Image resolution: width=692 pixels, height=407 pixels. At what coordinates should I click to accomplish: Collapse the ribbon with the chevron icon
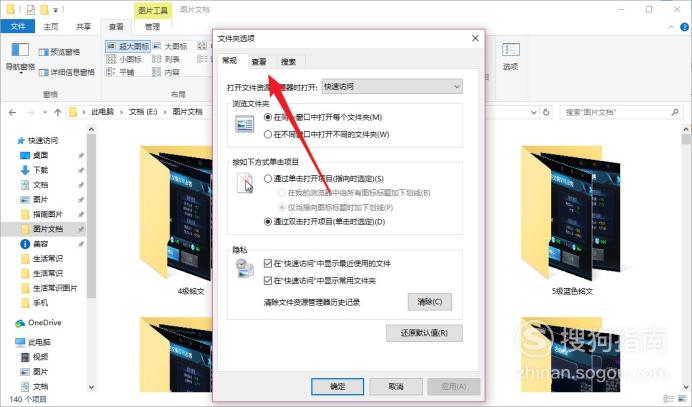pos(671,27)
